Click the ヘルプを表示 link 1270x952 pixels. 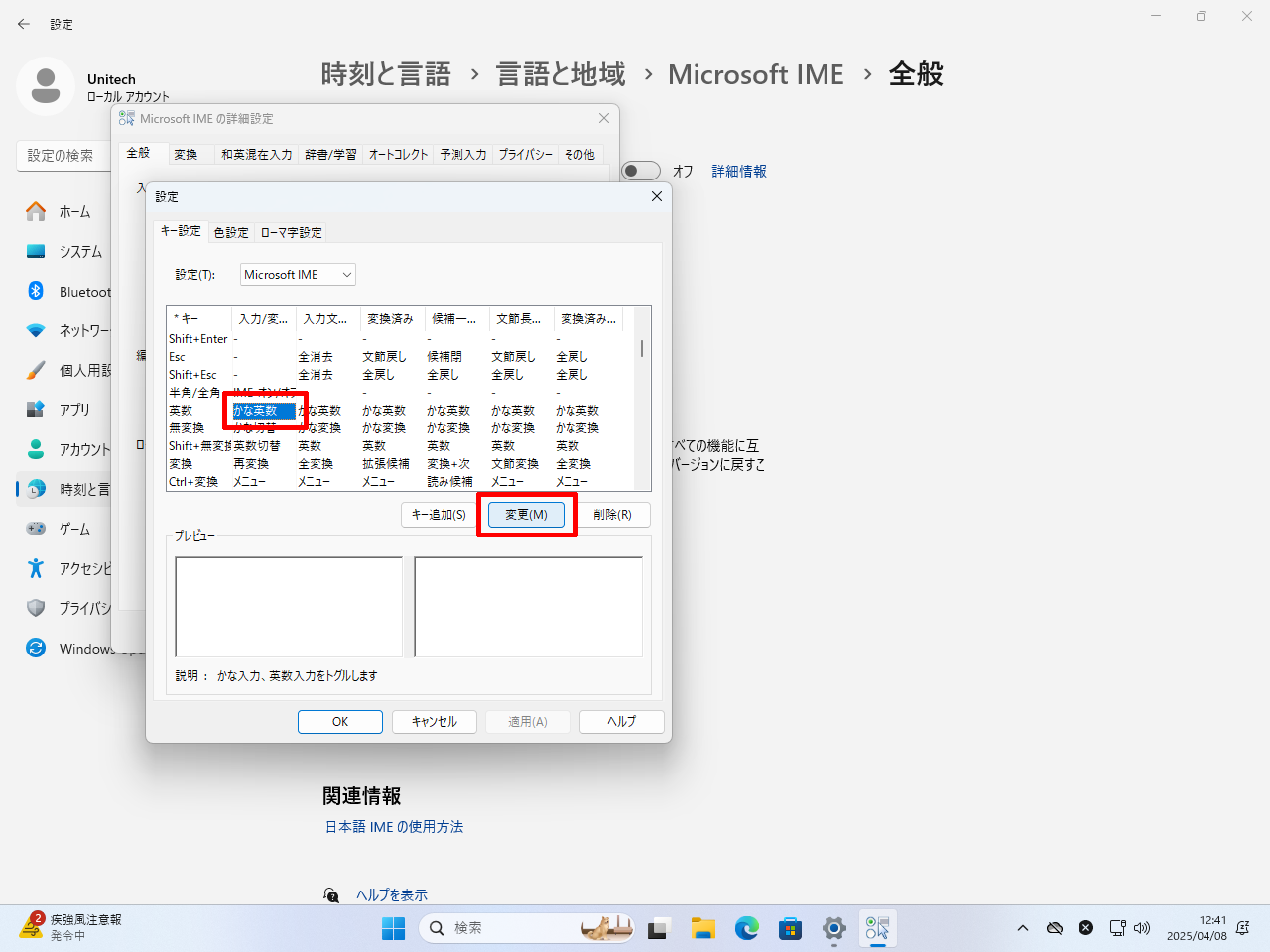pos(392,894)
